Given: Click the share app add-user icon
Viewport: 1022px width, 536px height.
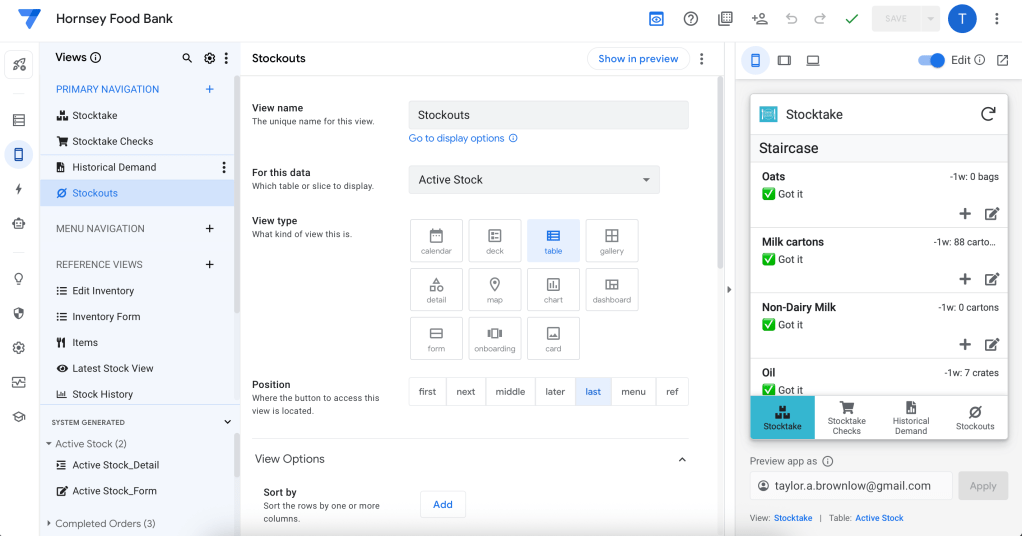Looking at the screenshot, I should (x=759, y=19).
